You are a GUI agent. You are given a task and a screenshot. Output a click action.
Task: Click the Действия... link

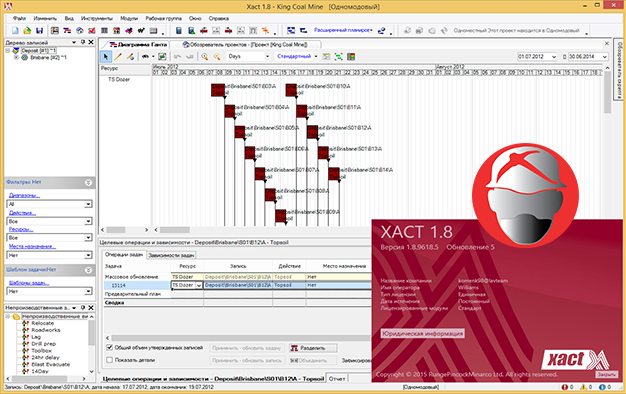point(22,213)
